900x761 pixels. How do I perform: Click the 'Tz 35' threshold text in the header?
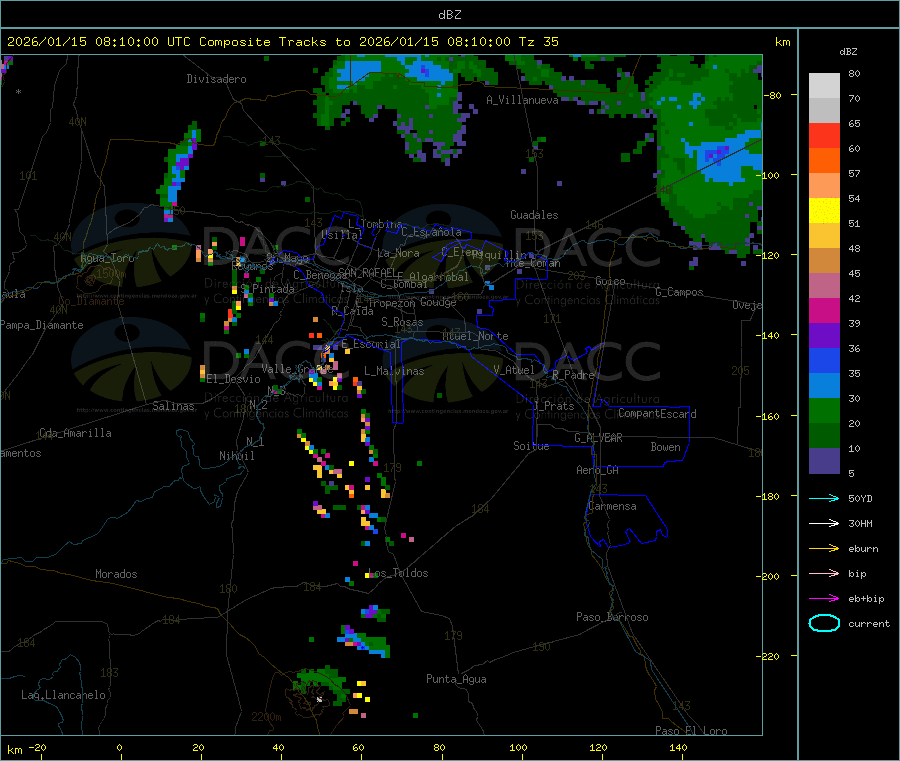(538, 42)
